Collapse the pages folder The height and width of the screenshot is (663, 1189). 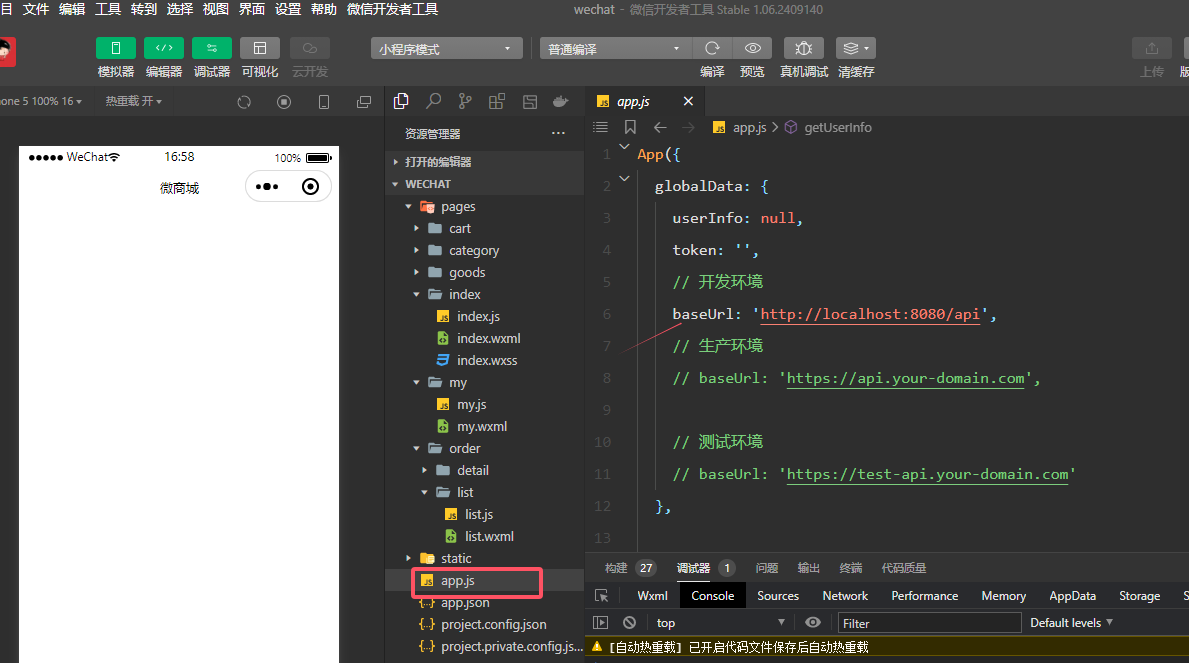[x=485, y=206]
